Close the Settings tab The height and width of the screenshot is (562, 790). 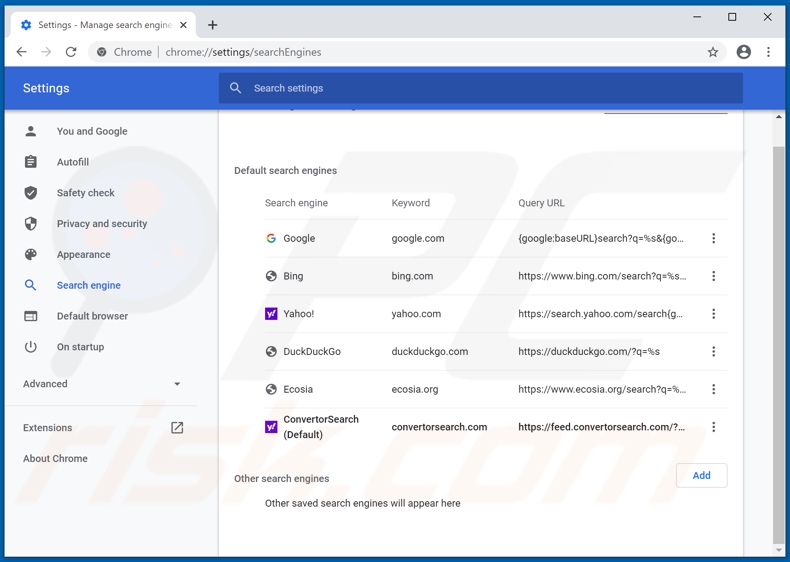click(183, 25)
